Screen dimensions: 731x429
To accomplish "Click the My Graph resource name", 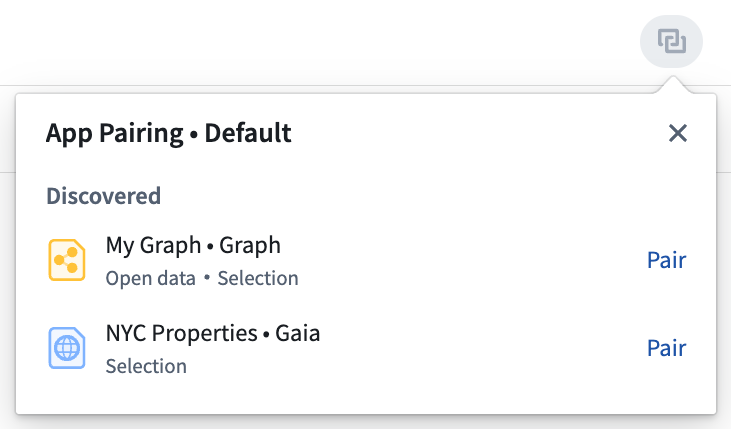I will coord(153,245).
